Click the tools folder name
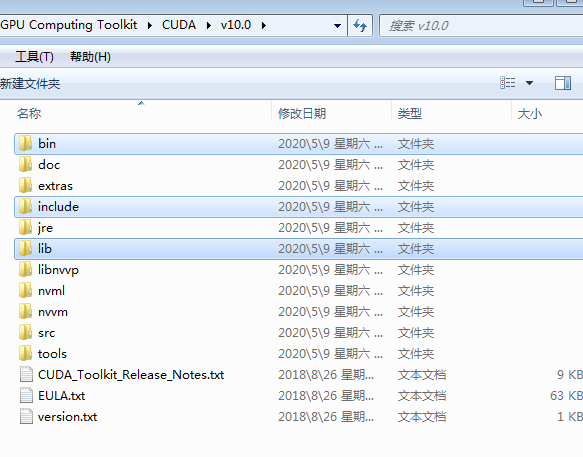The width and height of the screenshot is (583, 457). (x=52, y=354)
